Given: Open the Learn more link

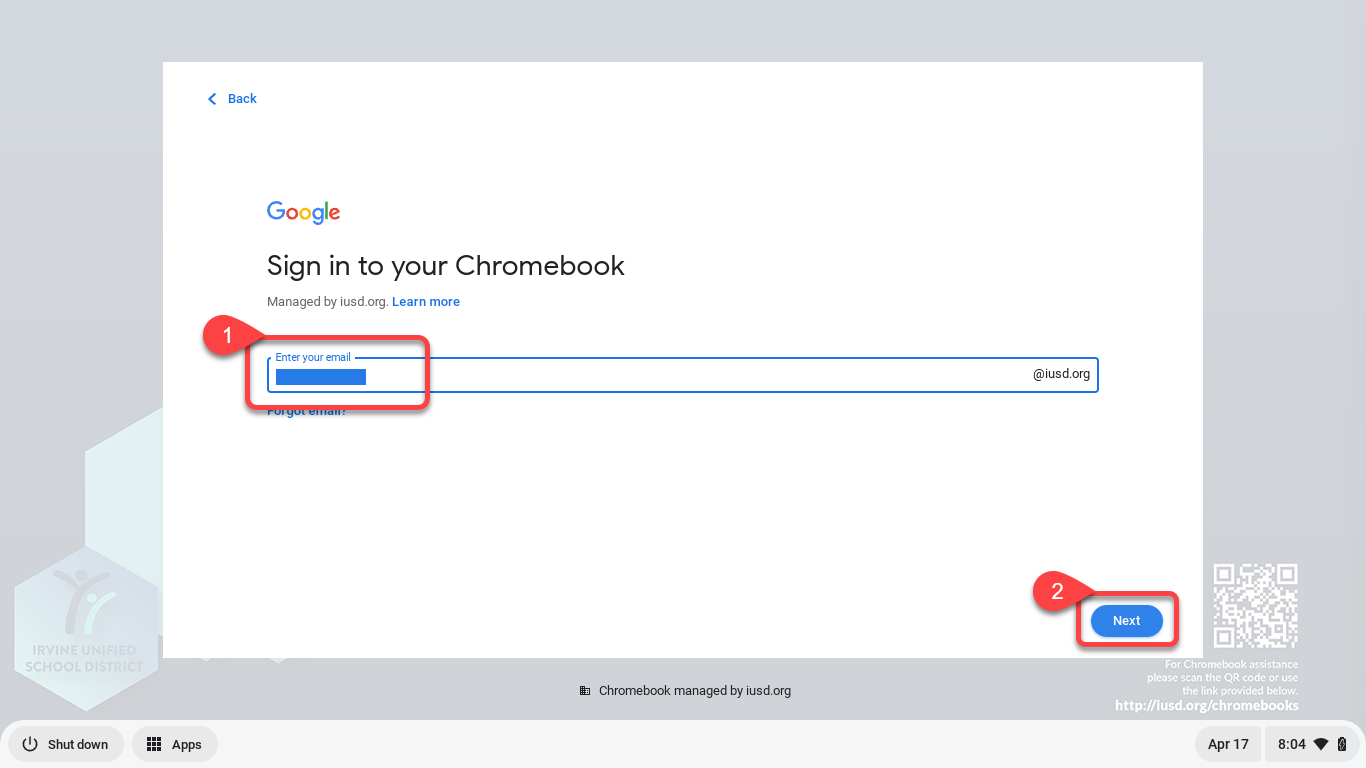Looking at the screenshot, I should 426,302.
